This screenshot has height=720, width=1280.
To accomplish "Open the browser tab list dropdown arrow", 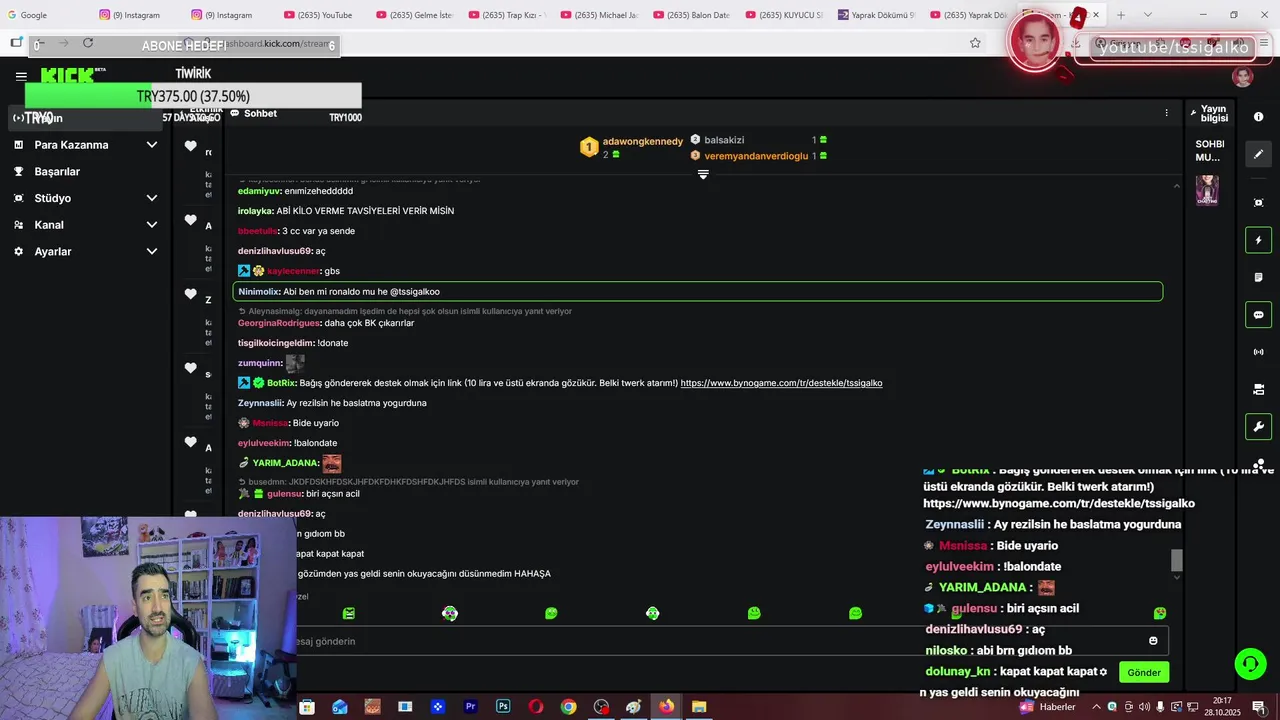I will pos(1147,15).
